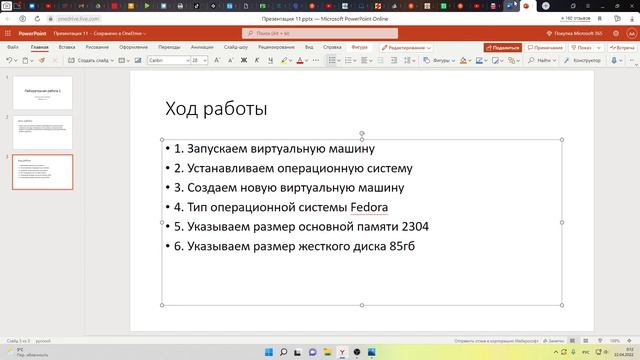The width and height of the screenshot is (640, 360).
Task: Increase font size with the larger A
Action: pyautogui.click(x=217, y=60)
